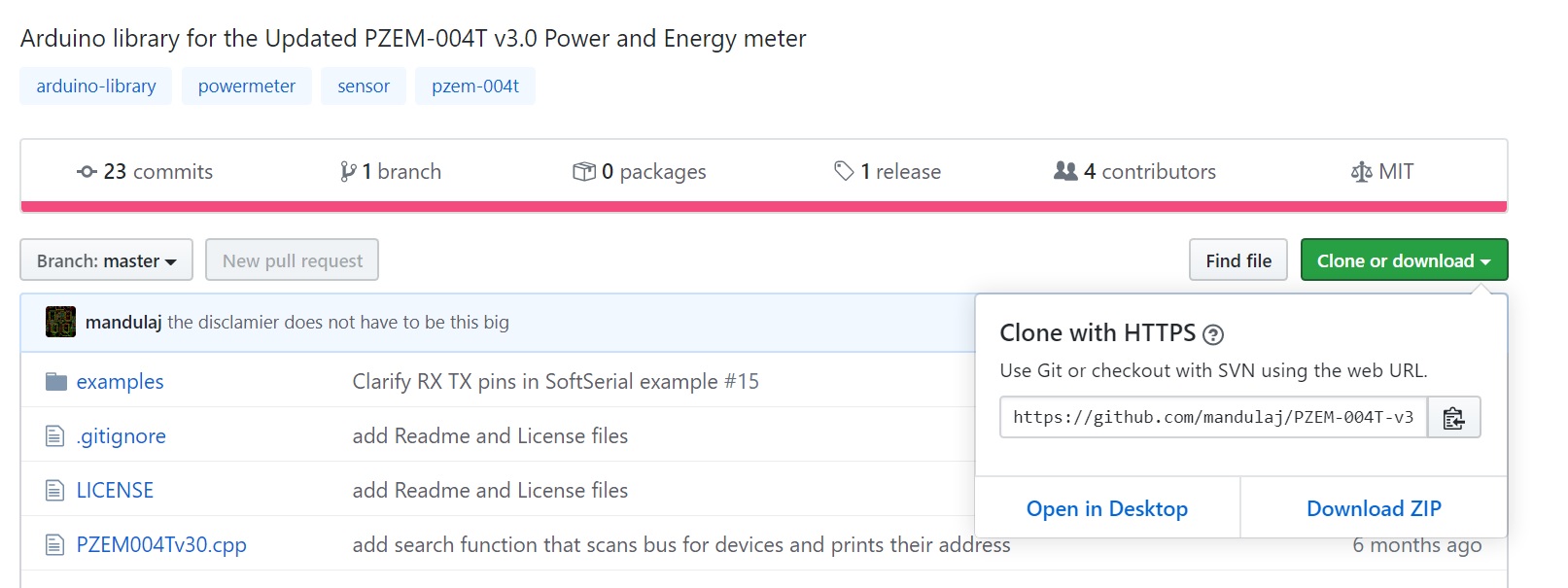Viewport: 1568px width, 588px height.
Task: Open the PZEM004Tv30.cpp file
Action: click(x=161, y=544)
